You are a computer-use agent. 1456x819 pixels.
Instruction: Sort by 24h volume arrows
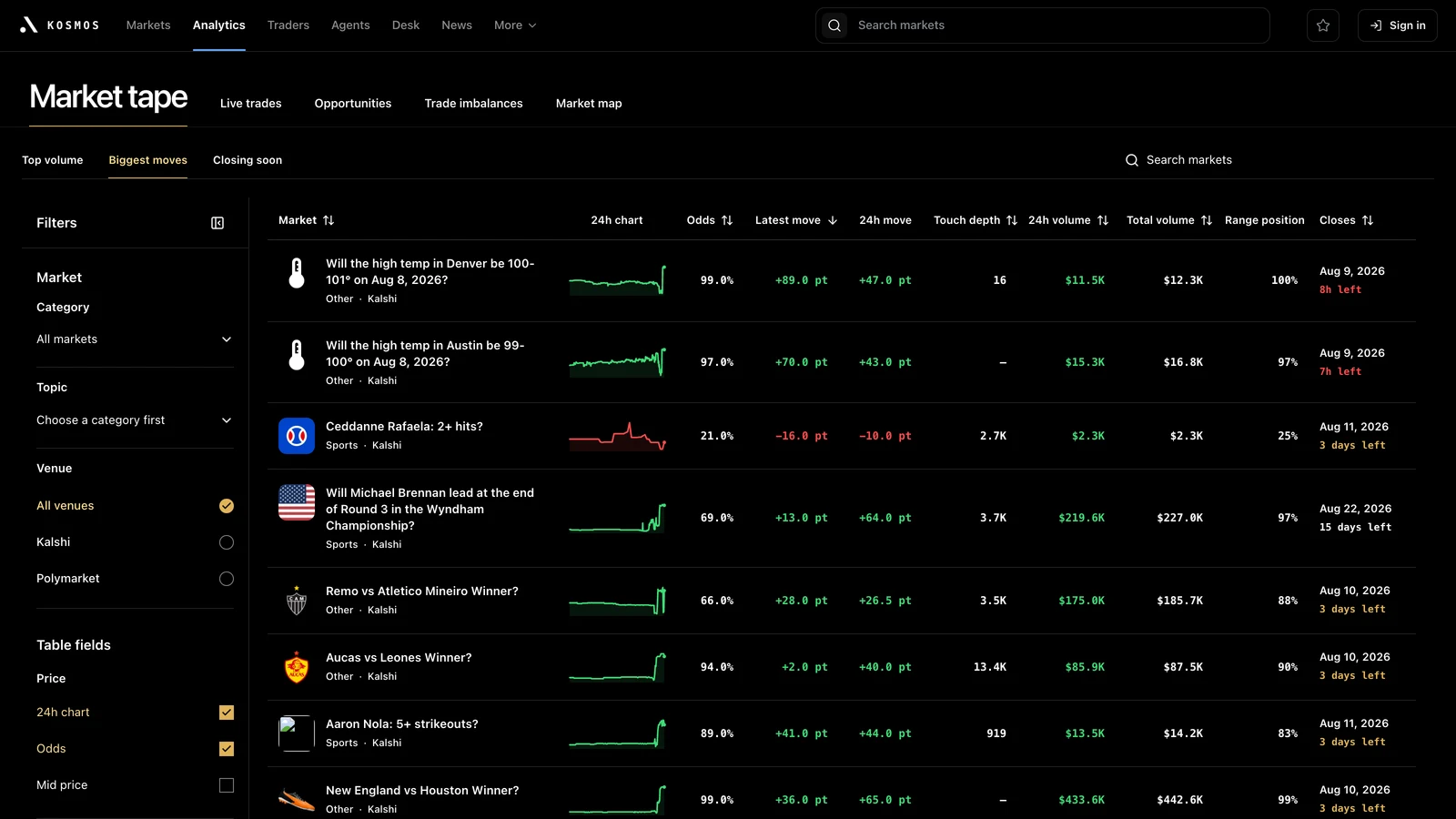point(1103,220)
